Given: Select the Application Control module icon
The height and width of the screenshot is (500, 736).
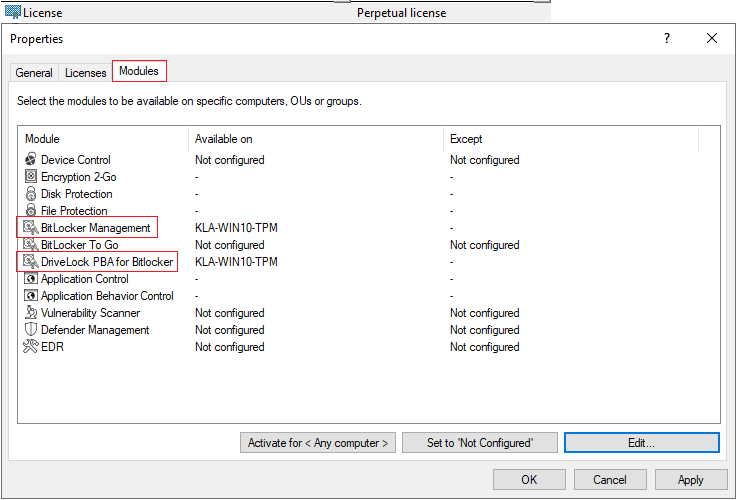Looking at the screenshot, I should 30,279.
